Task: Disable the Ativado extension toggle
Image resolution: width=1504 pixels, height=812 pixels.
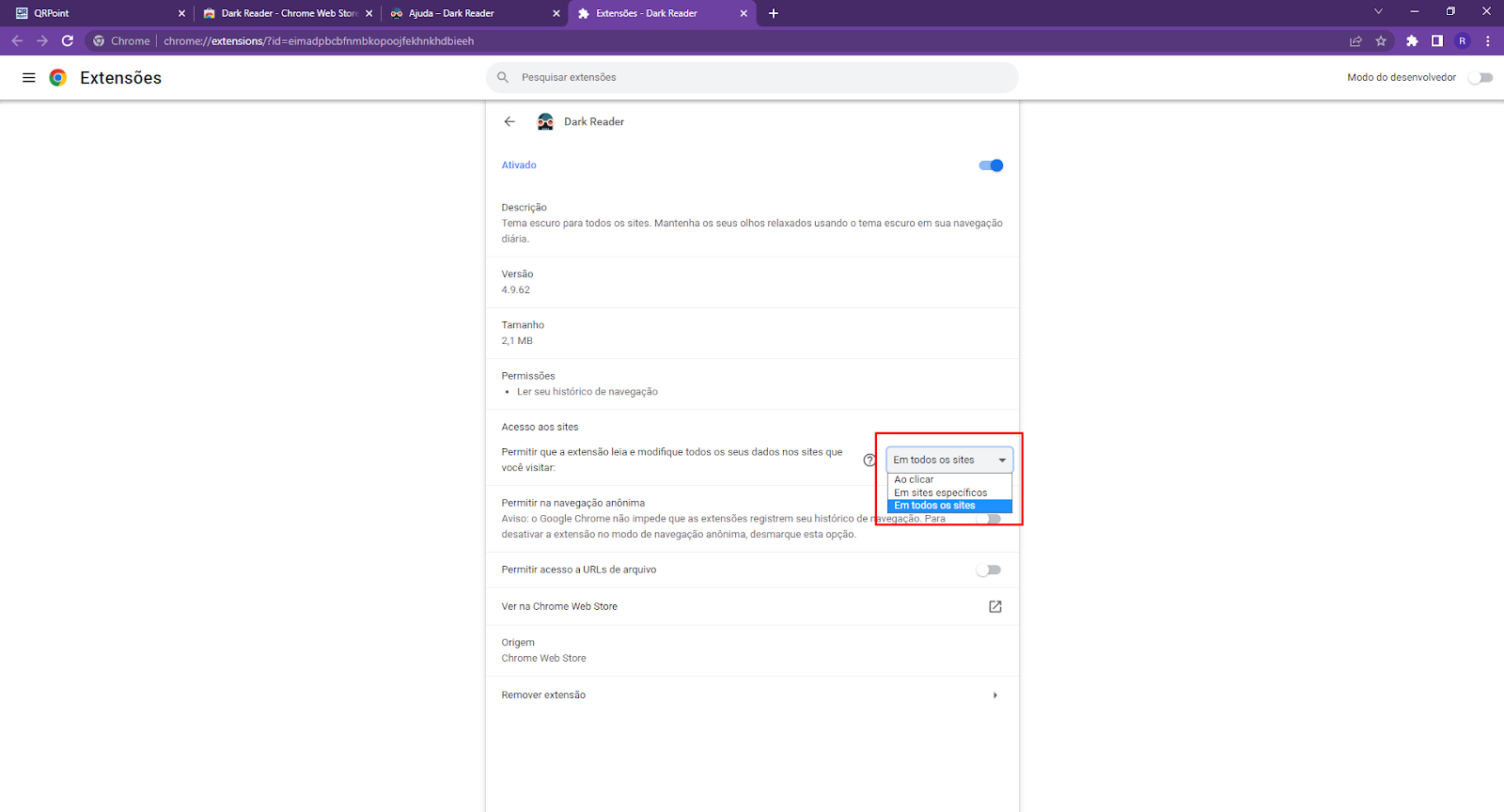Action: tap(991, 165)
